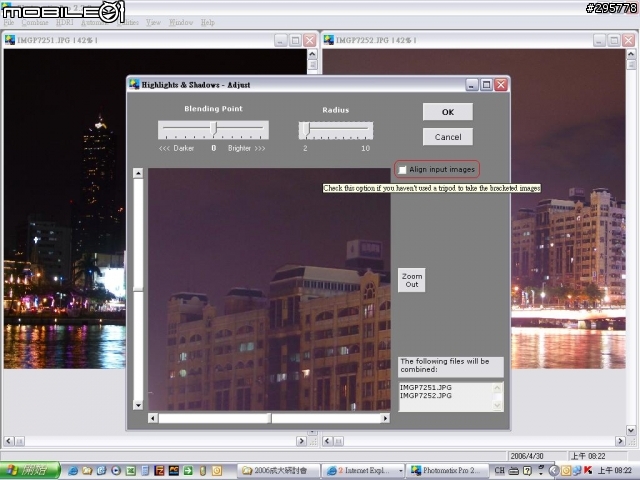Click the Blending Point slider handle
This screenshot has height=480, width=640.
[213, 129]
